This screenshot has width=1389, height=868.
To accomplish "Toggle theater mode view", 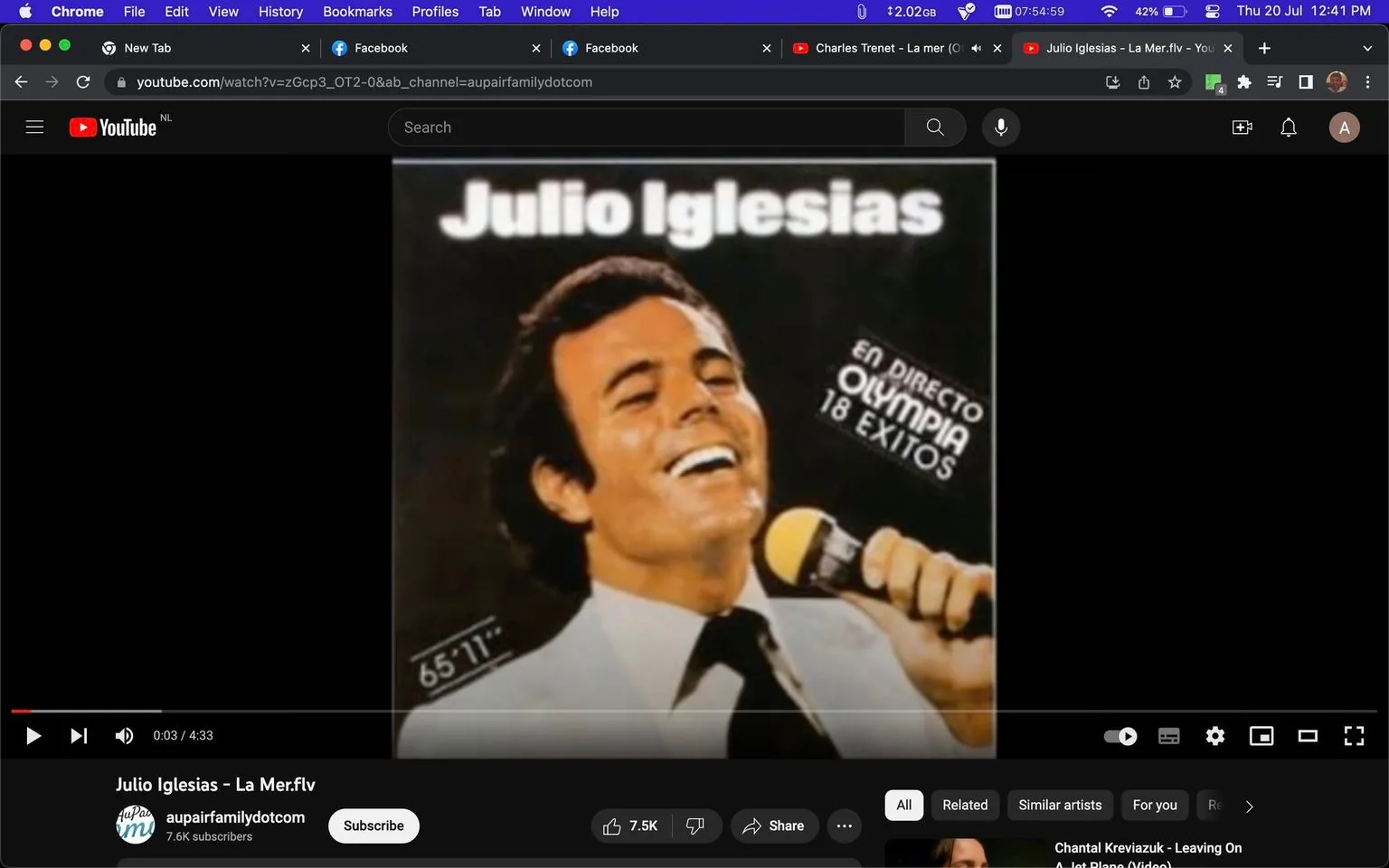I will 1308,736.
